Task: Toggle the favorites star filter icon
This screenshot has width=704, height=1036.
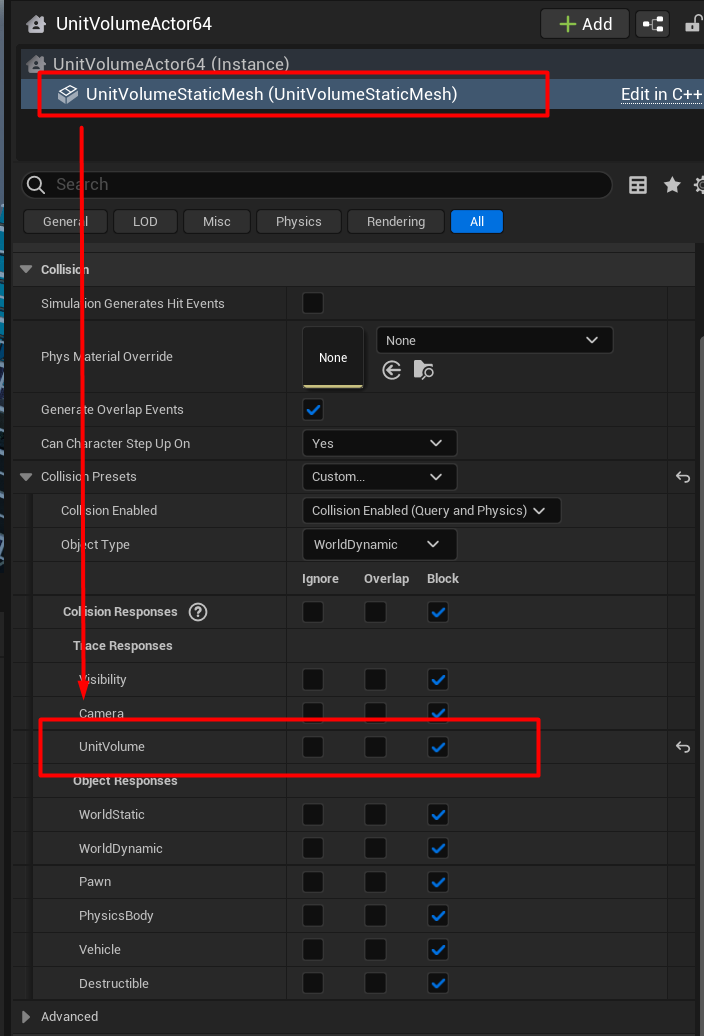Action: [x=672, y=185]
